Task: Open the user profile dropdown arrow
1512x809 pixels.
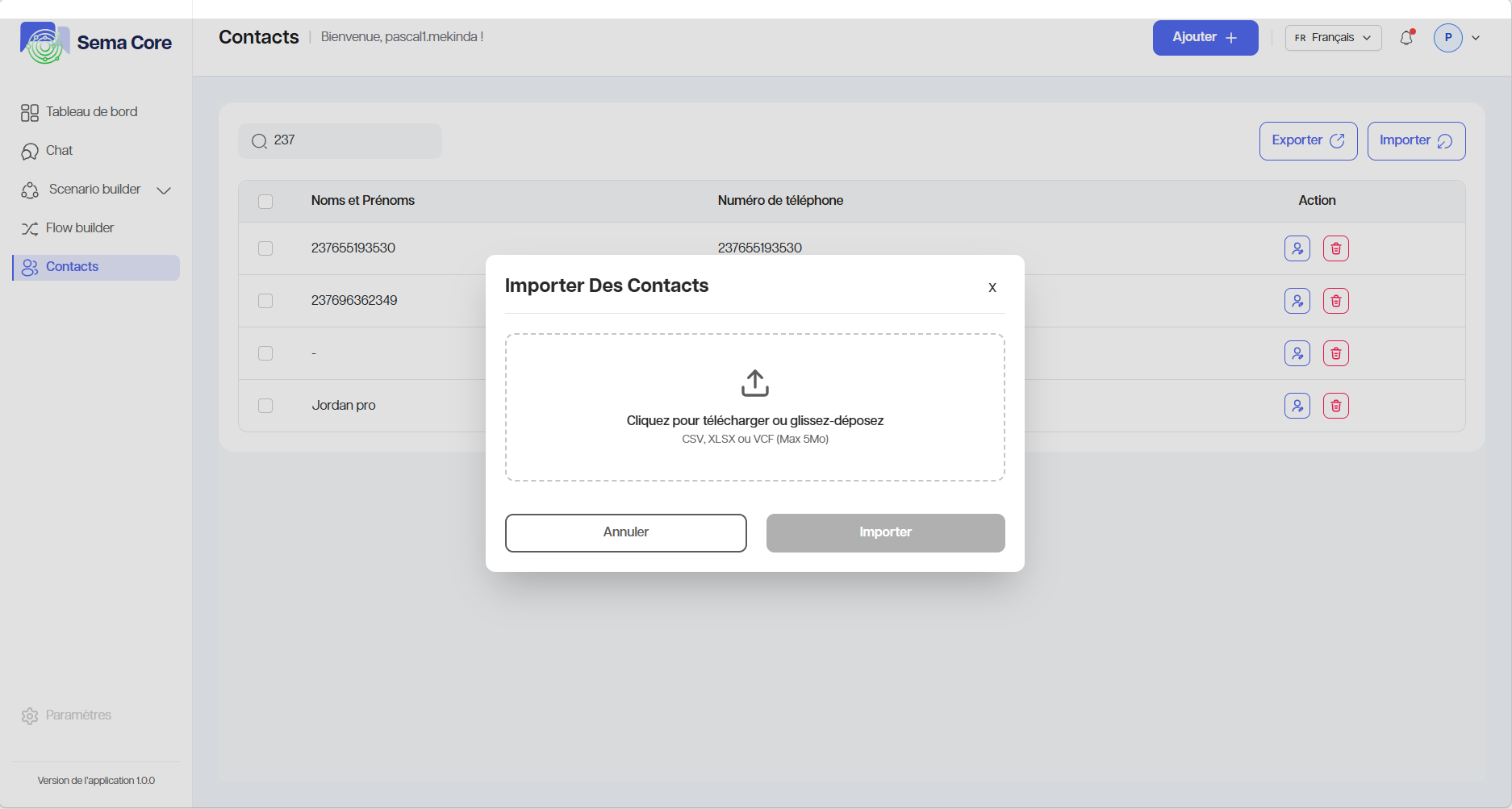Action: [x=1476, y=38]
